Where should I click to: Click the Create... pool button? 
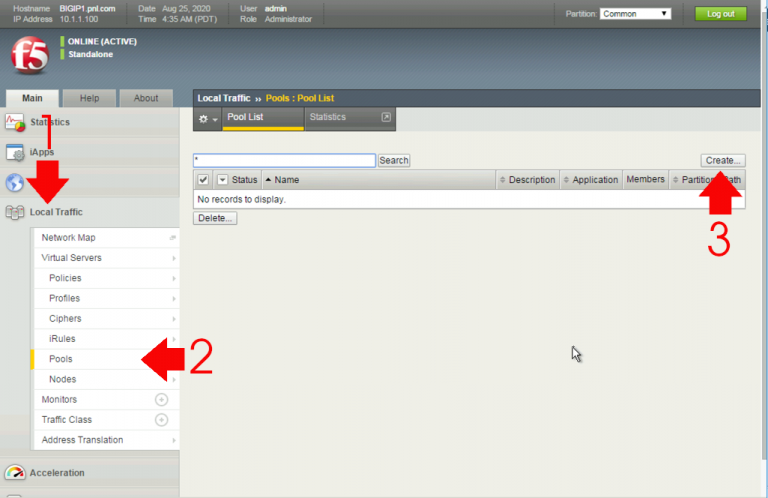[723, 160]
